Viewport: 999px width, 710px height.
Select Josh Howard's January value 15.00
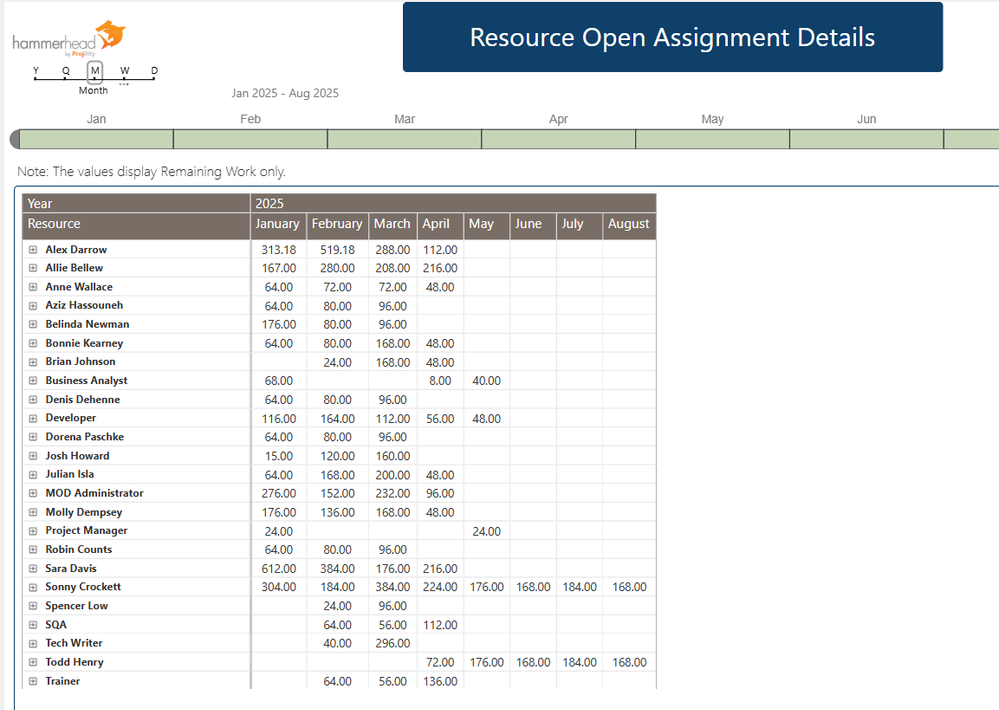pos(279,456)
